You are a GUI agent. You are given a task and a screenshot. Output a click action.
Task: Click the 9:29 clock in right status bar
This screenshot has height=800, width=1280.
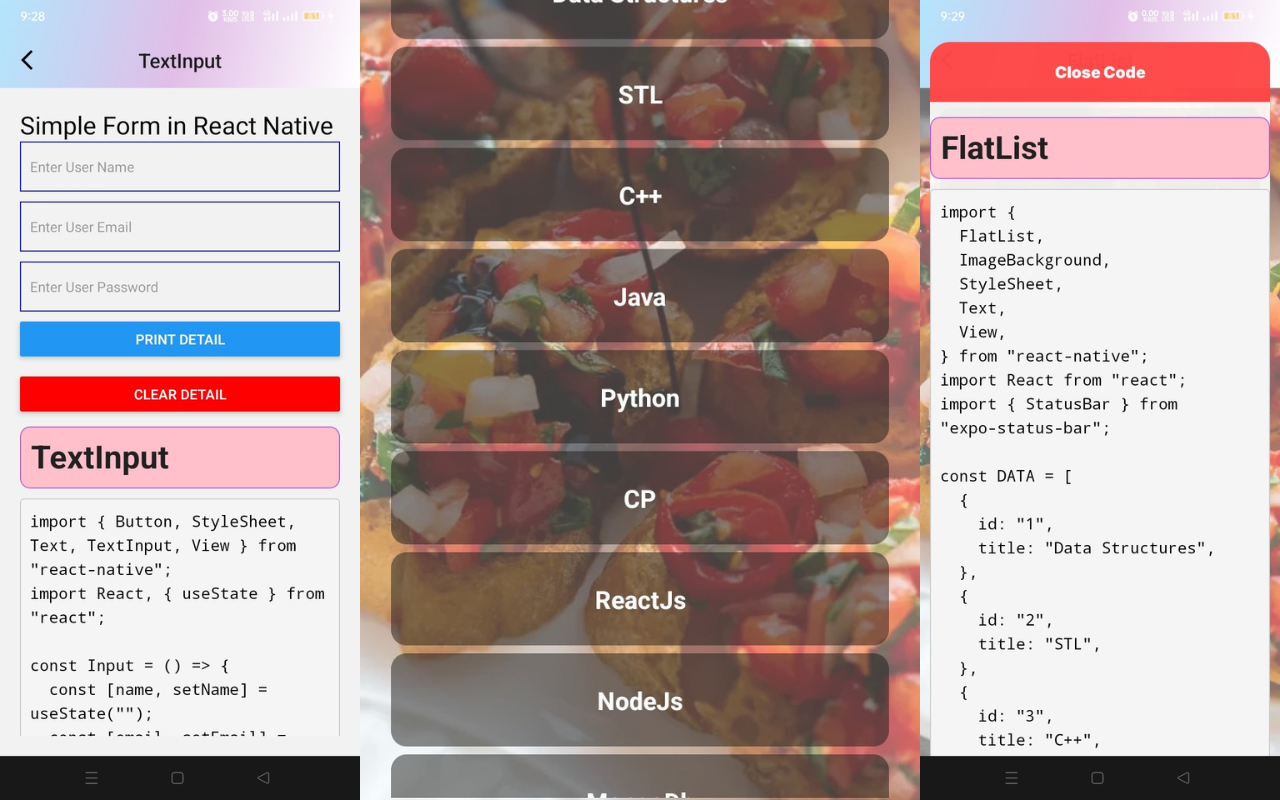click(953, 16)
